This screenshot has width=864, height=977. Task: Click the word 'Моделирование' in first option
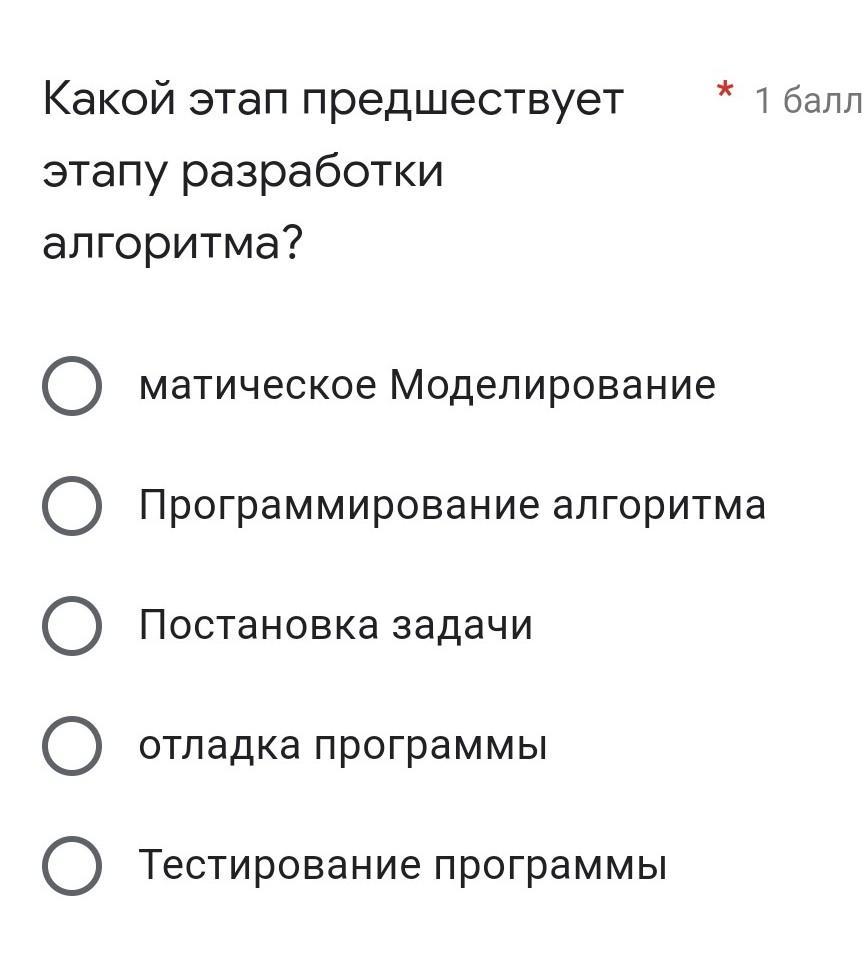pos(553,385)
